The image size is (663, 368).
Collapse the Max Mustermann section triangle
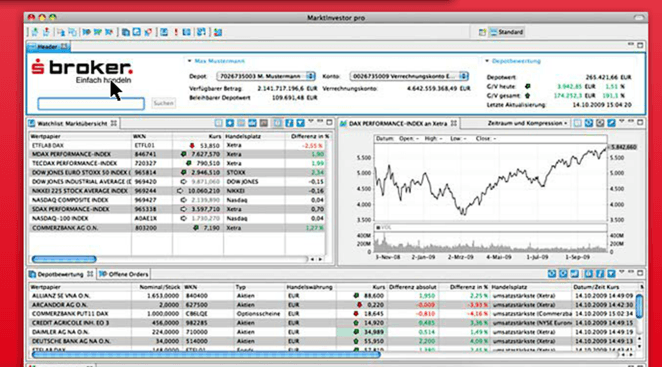(189, 61)
